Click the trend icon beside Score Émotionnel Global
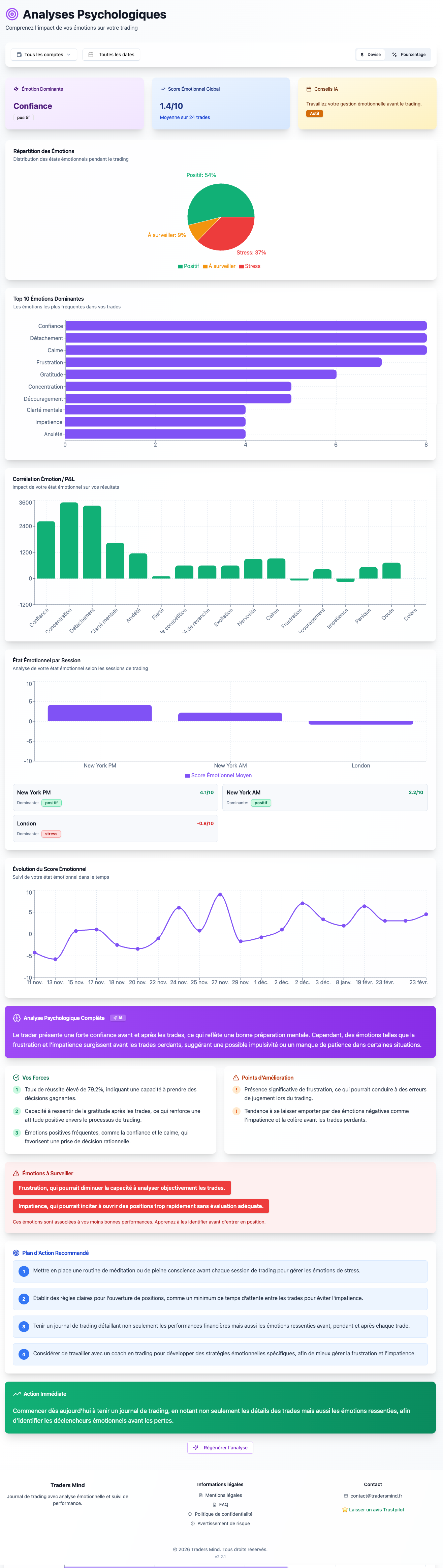Viewport: 443px width, 1568px height. coord(162,89)
